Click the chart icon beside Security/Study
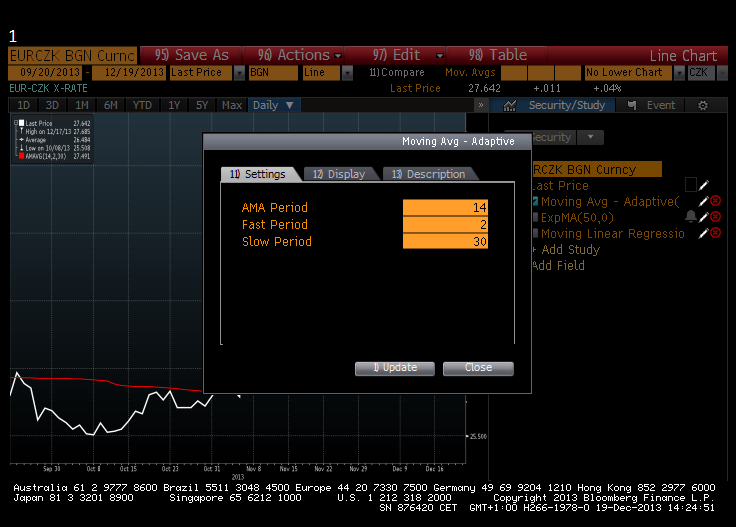 coord(510,106)
